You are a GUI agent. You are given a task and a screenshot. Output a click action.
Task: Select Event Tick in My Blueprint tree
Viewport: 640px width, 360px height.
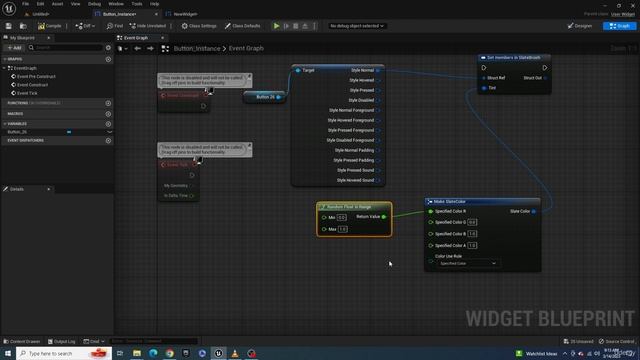point(27,93)
